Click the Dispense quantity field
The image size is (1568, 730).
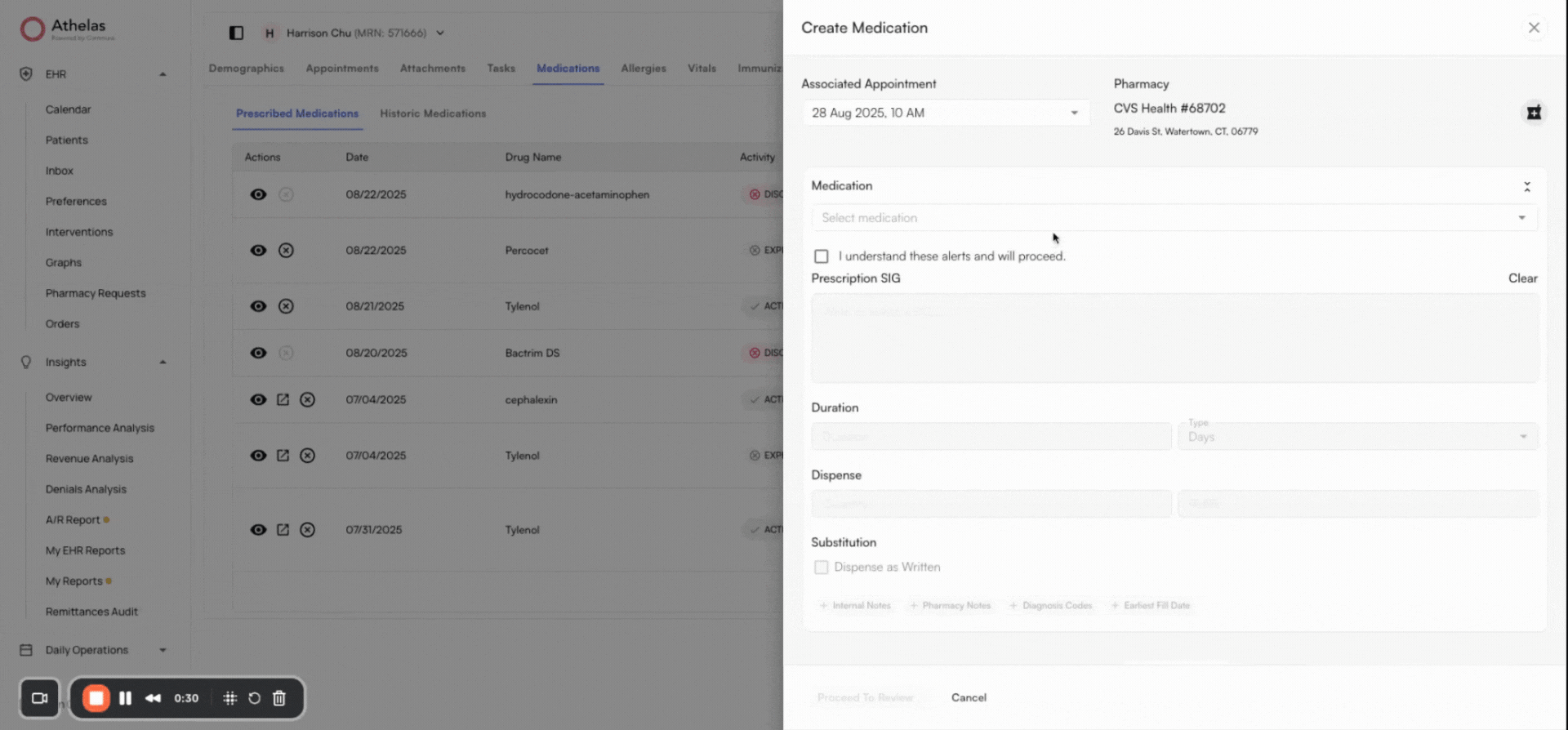[x=991, y=504]
